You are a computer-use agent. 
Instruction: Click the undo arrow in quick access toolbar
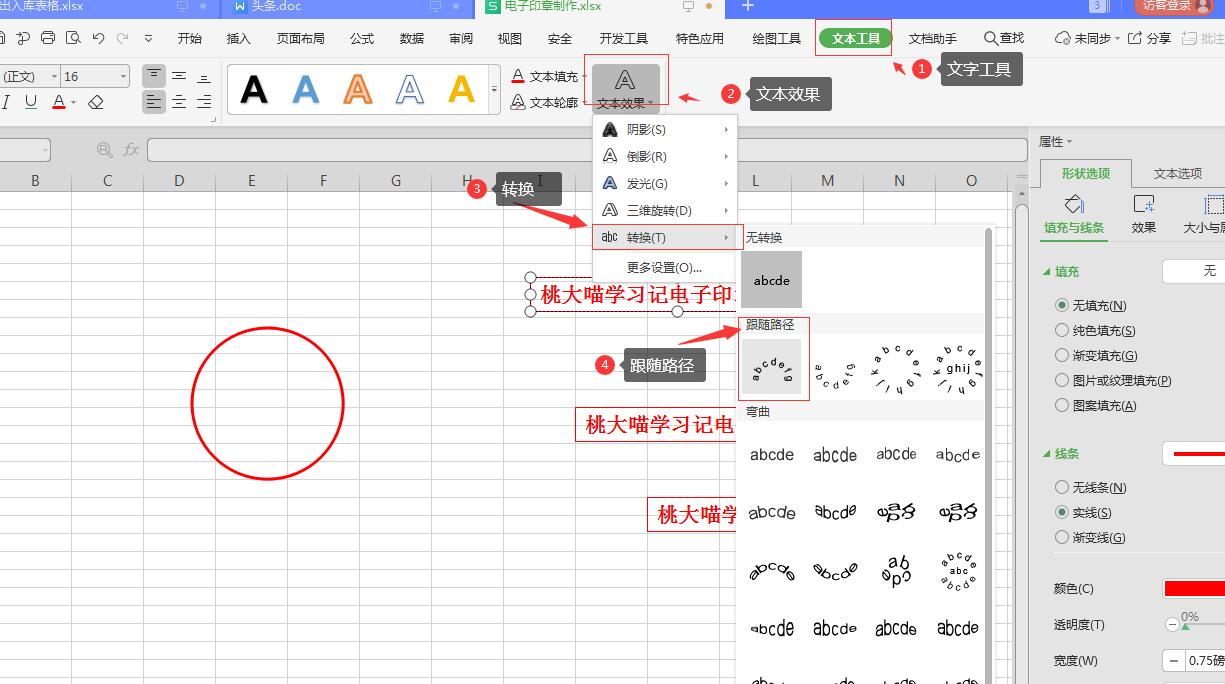point(98,39)
